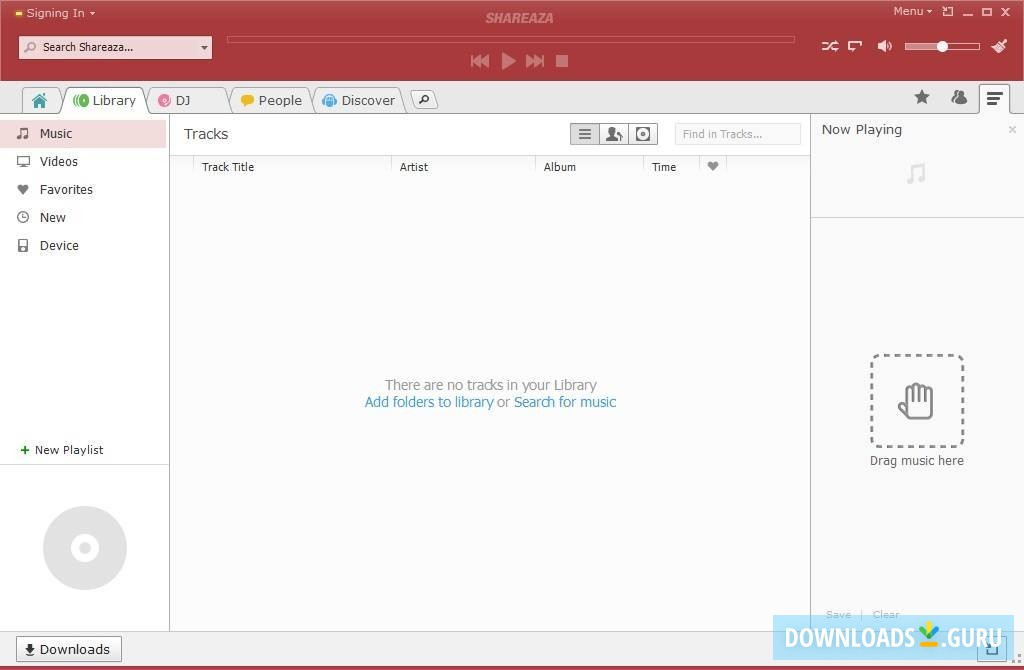Open the DJ tab
Viewport: 1024px width, 670px height.
click(188, 101)
